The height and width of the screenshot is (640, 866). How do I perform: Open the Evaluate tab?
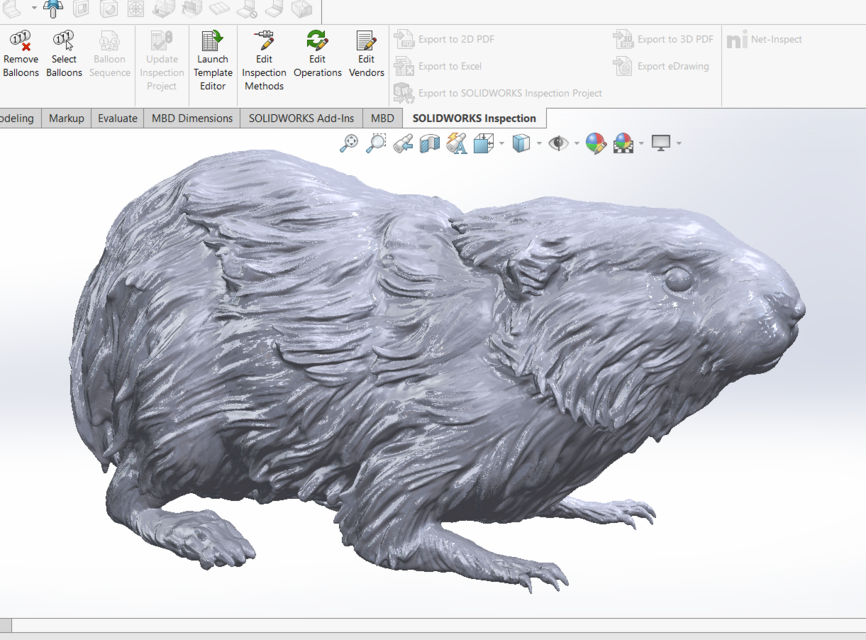(x=116, y=118)
